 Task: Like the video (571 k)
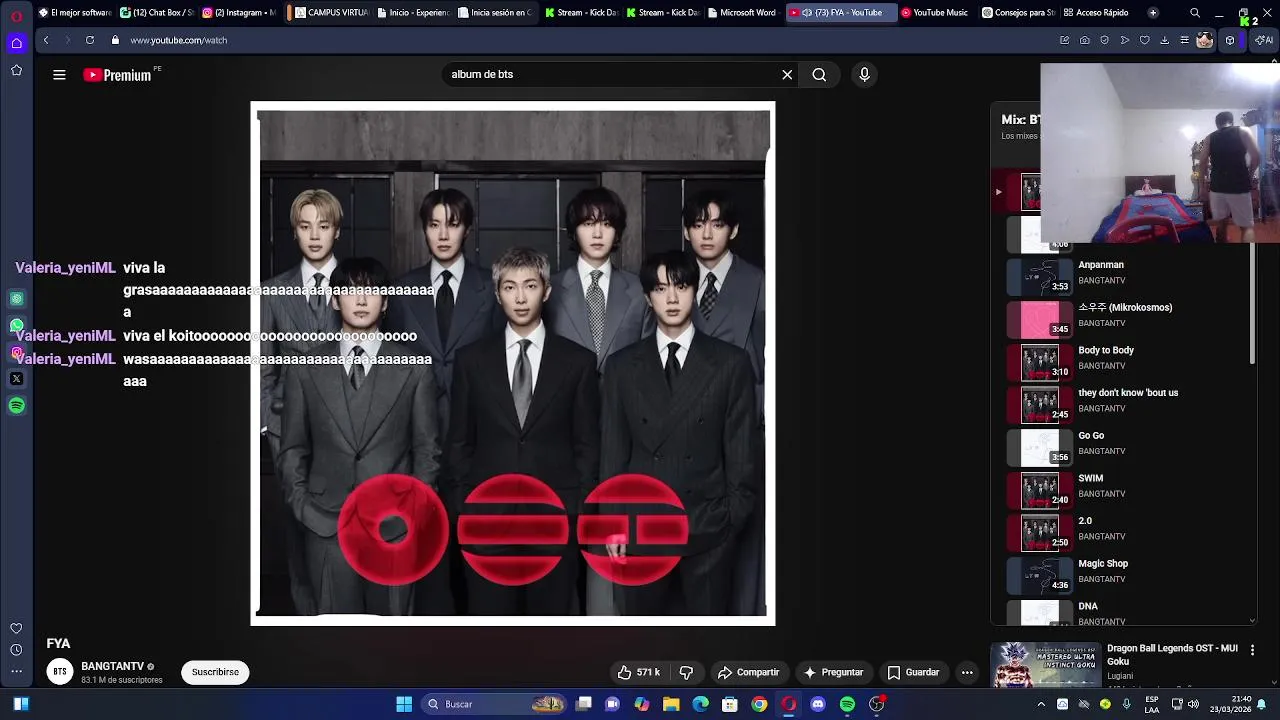[x=639, y=673]
